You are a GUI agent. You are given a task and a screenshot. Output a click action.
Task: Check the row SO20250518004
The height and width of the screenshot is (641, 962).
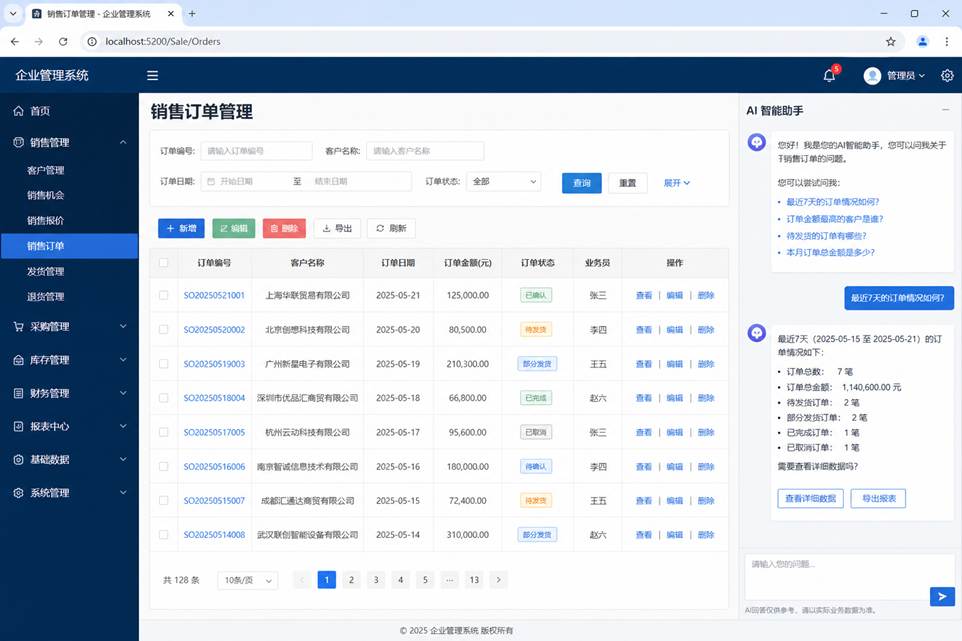tap(163, 397)
